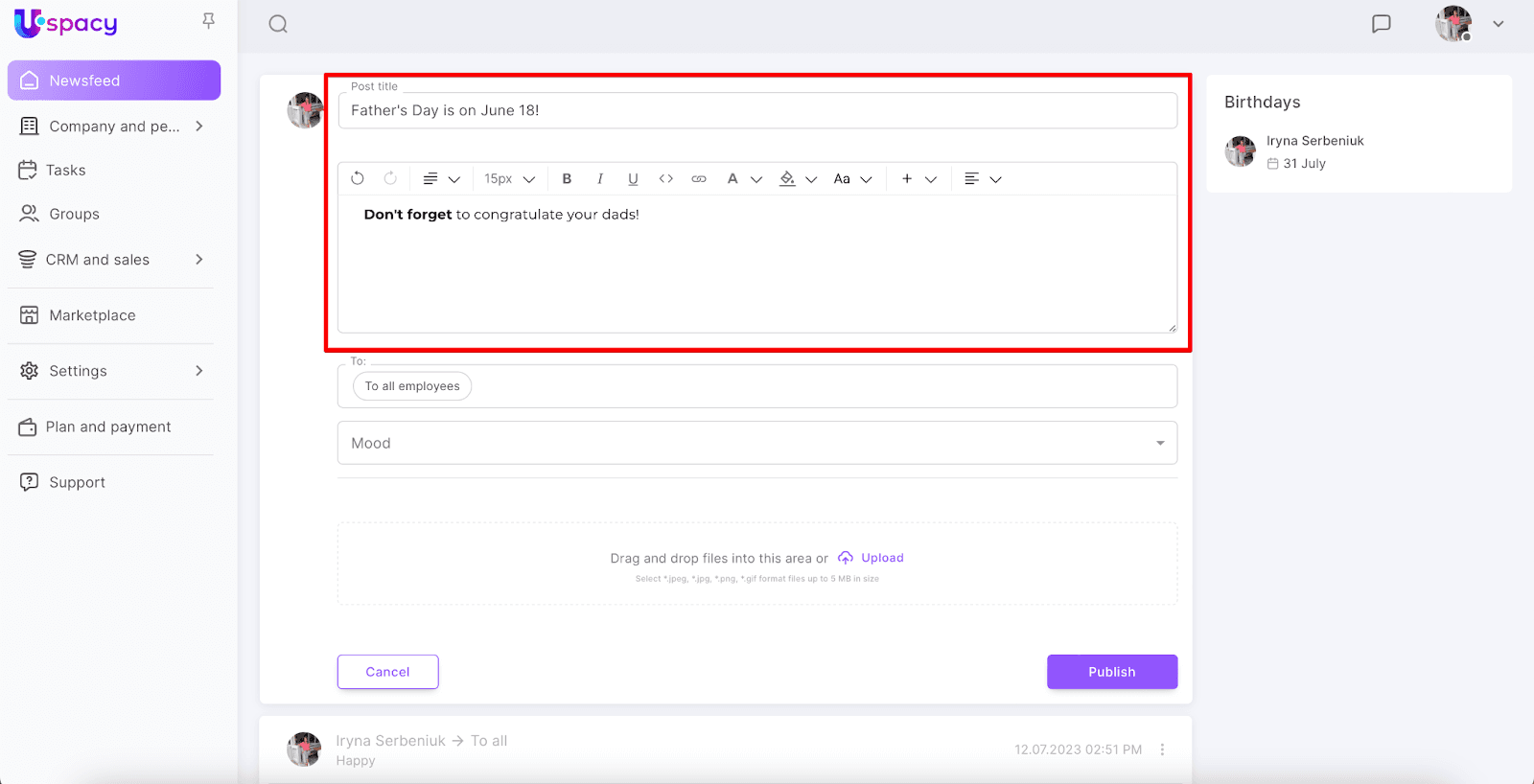1534x784 pixels.
Task: Open Tasks from the sidebar
Action: [66, 171]
